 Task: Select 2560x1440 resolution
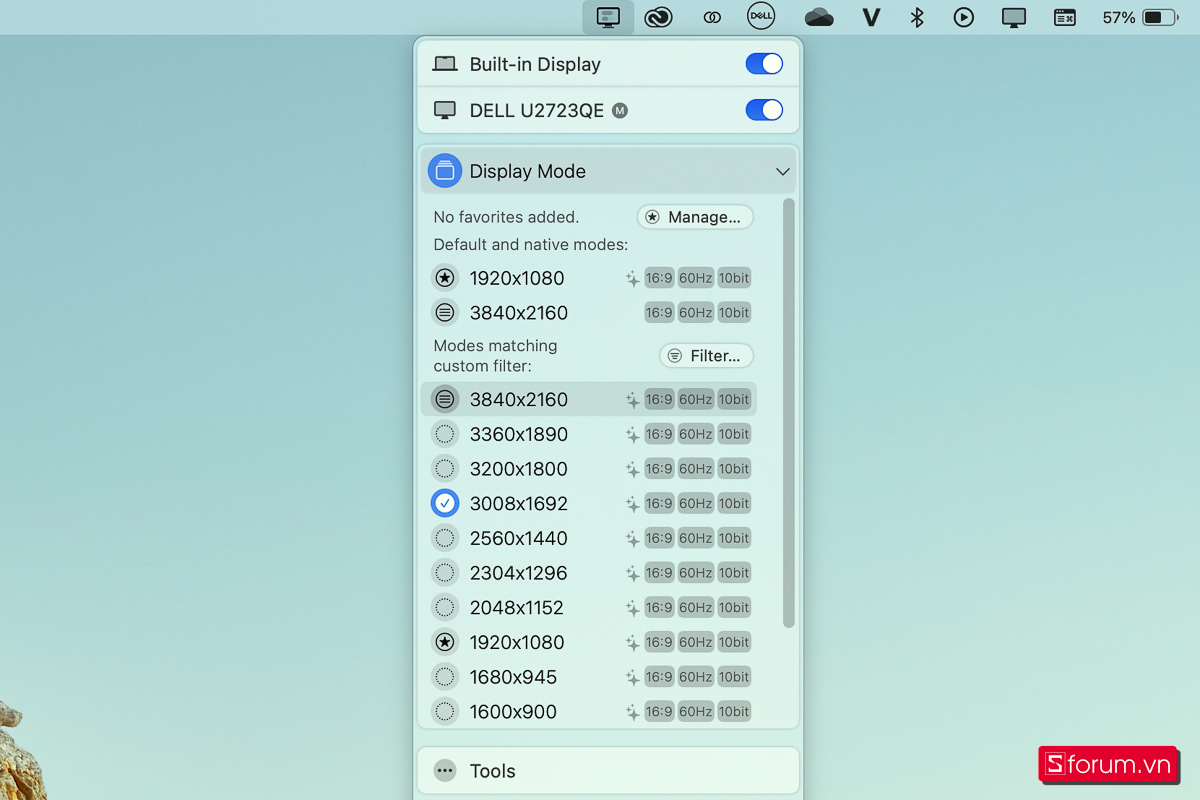pyautogui.click(x=588, y=538)
